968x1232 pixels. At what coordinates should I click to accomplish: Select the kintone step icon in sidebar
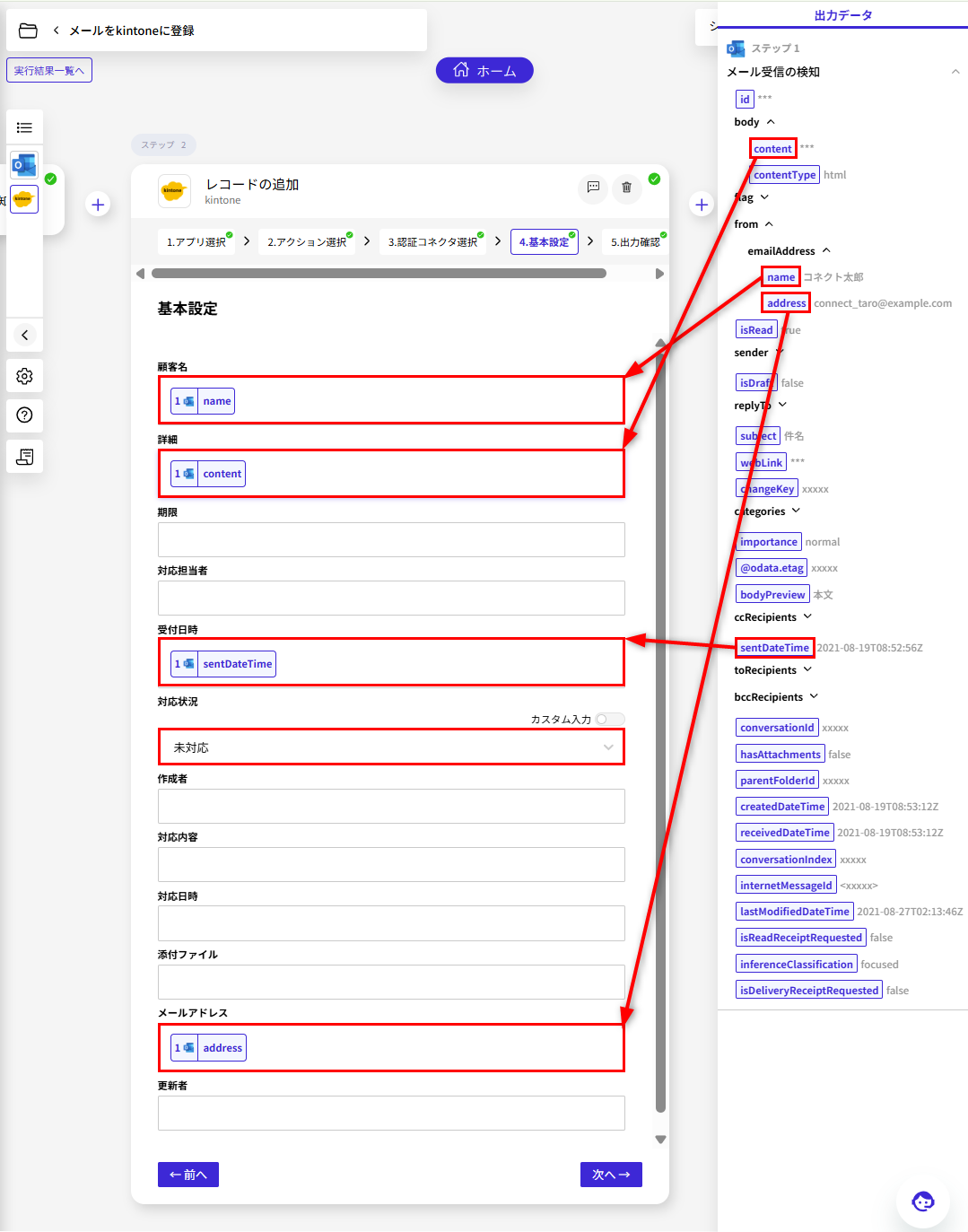pos(24,198)
